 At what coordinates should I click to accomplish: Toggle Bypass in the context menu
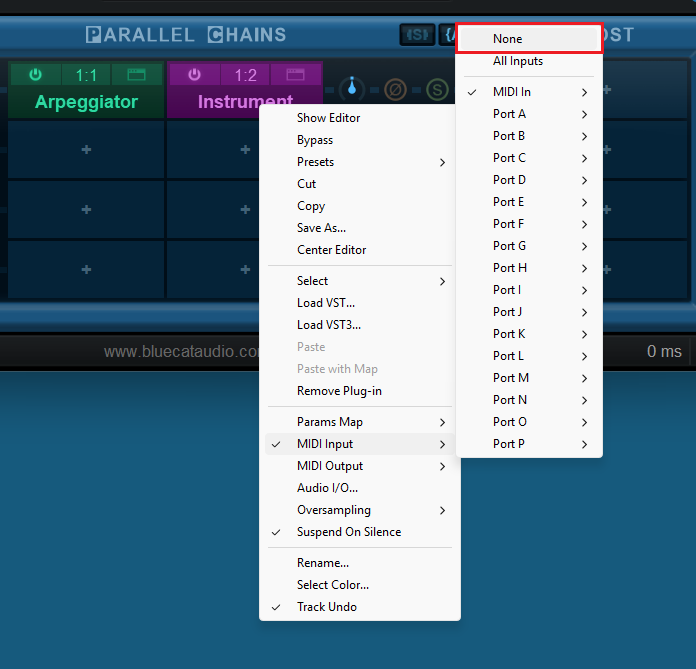(x=360, y=140)
